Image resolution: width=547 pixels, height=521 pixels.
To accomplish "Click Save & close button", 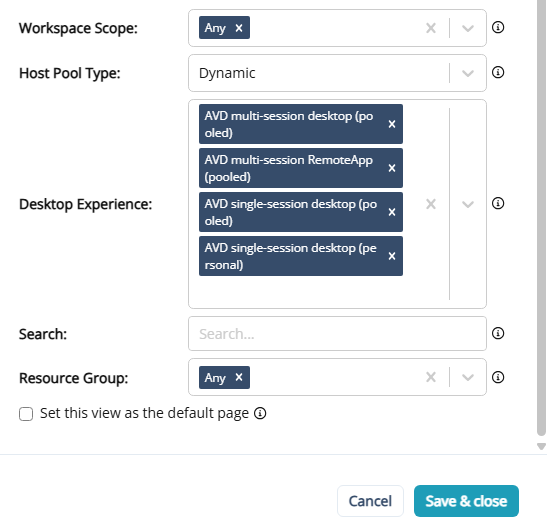I will coord(466,501).
